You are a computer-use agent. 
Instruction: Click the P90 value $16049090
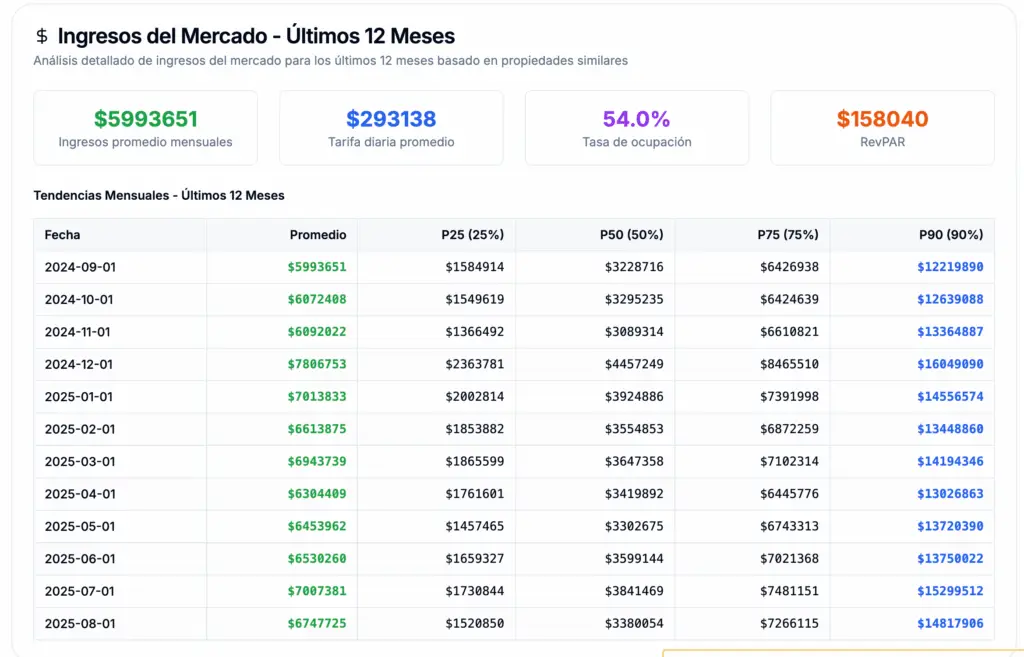950,365
